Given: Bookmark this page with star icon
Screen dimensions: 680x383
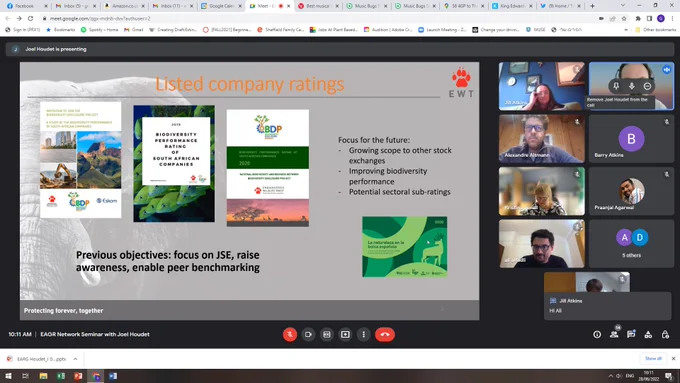Looking at the screenshot, I should pos(624,19).
